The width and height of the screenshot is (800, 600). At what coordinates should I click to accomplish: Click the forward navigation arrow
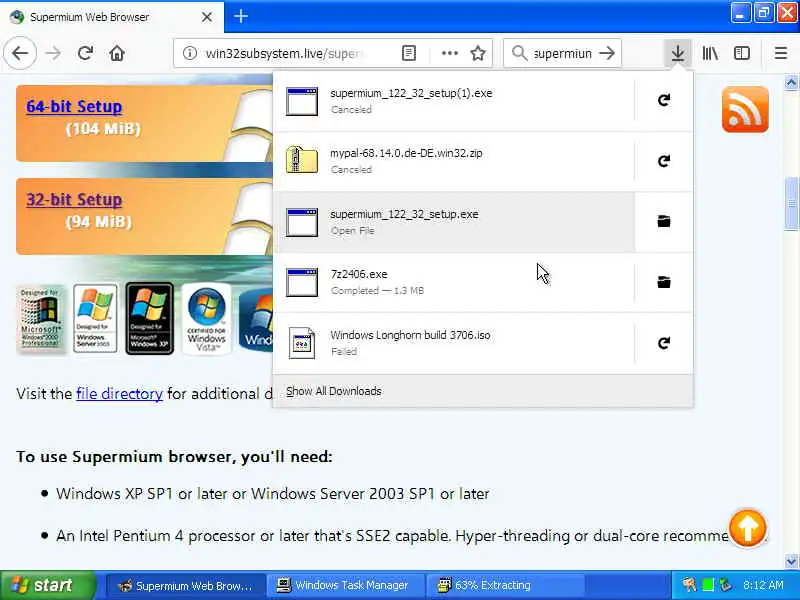point(53,53)
